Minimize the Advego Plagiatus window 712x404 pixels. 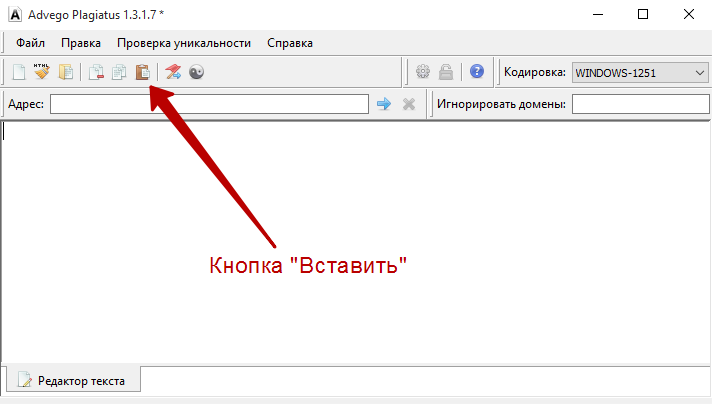click(598, 15)
